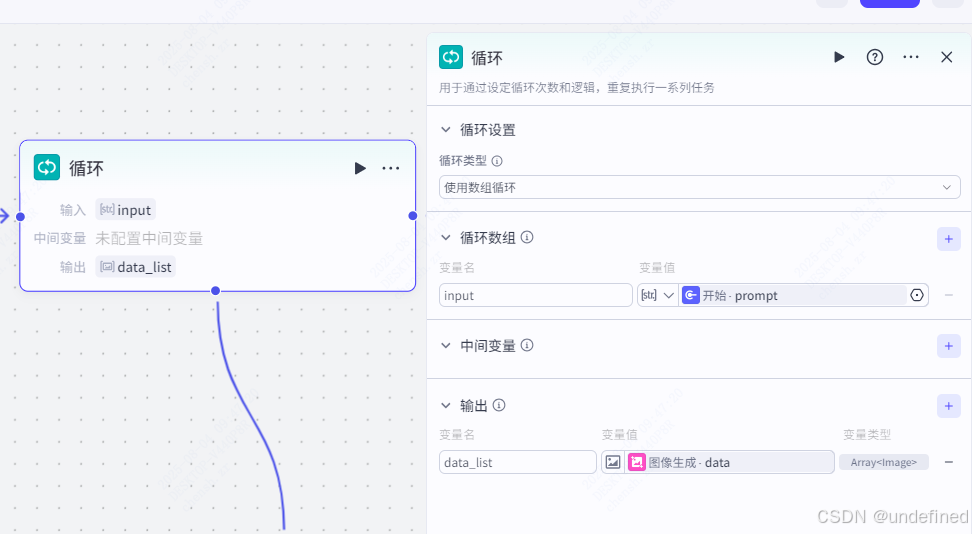Close the loop configuration panel

947,57
